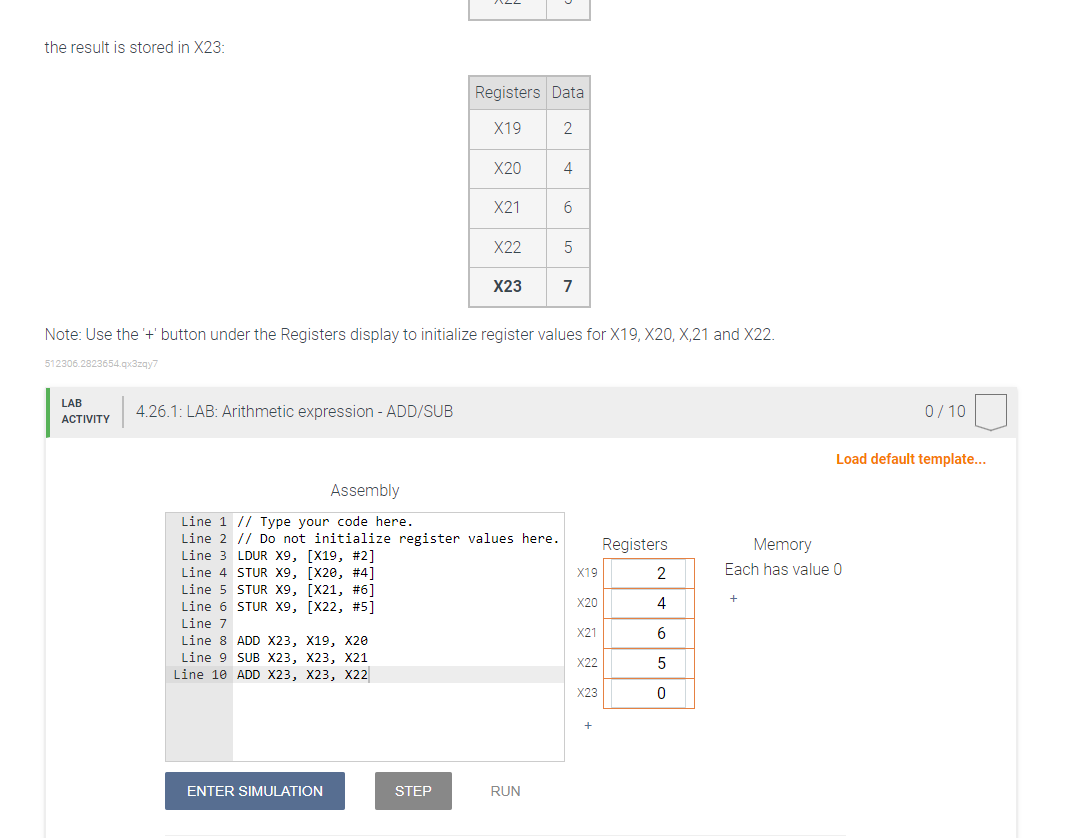Click the '+' to add a register
The image size is (1066, 838).
[587, 726]
